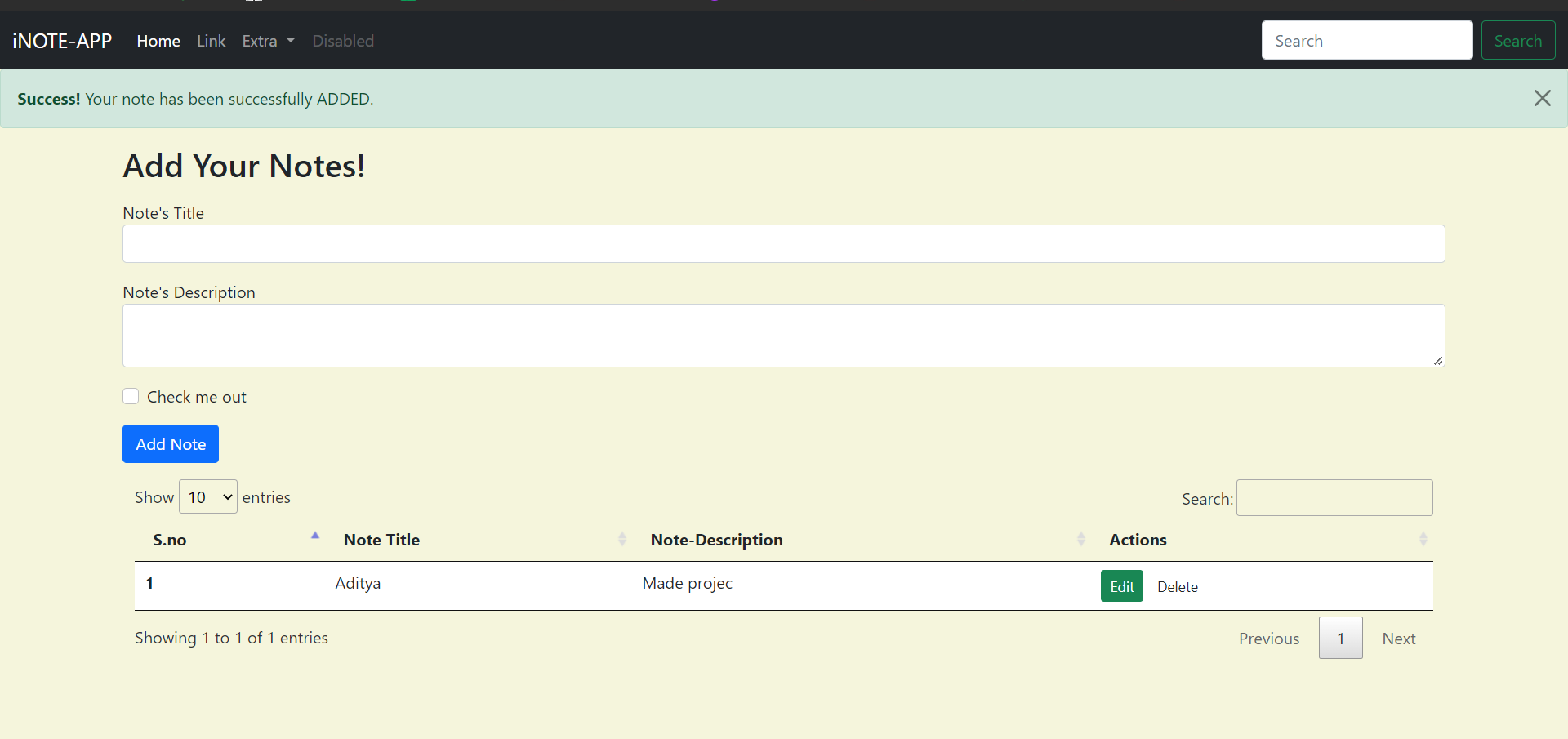Open the Show entries count dropdown
The width and height of the screenshot is (1568, 739).
click(x=208, y=496)
